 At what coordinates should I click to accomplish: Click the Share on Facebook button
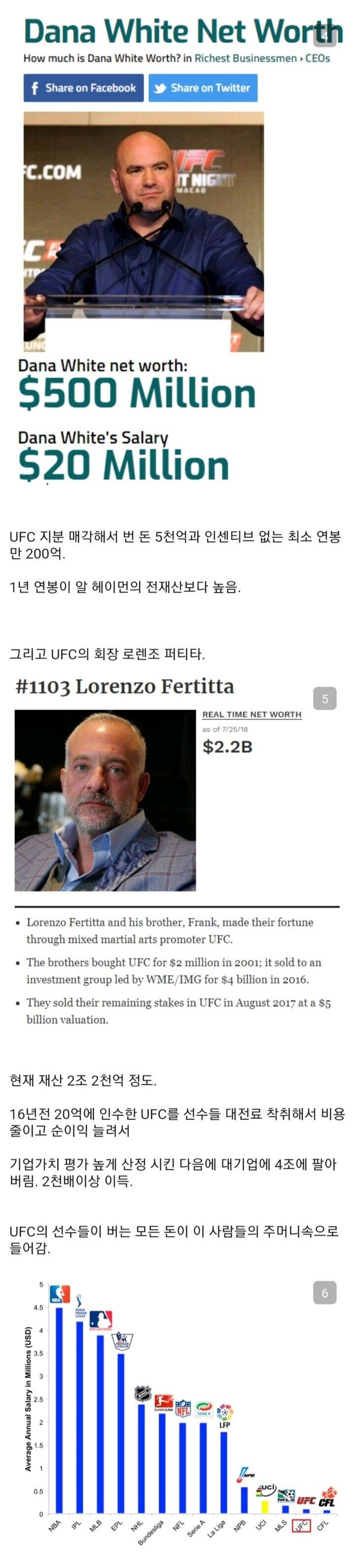pyautogui.click(x=84, y=88)
